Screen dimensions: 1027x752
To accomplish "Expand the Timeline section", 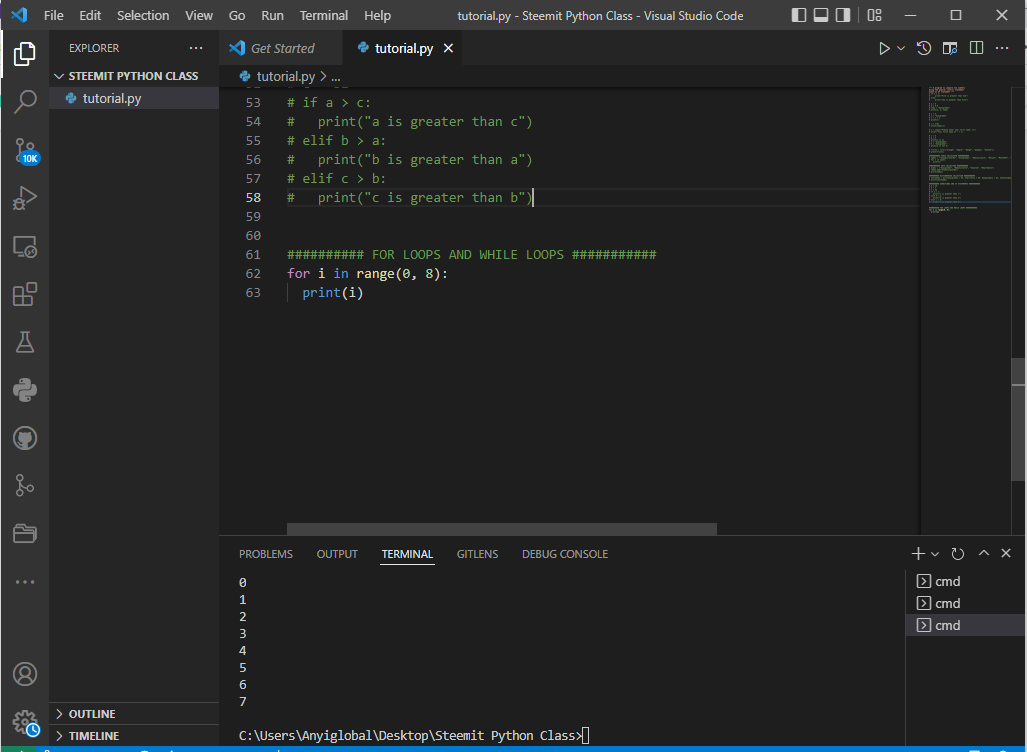I will (x=93, y=736).
